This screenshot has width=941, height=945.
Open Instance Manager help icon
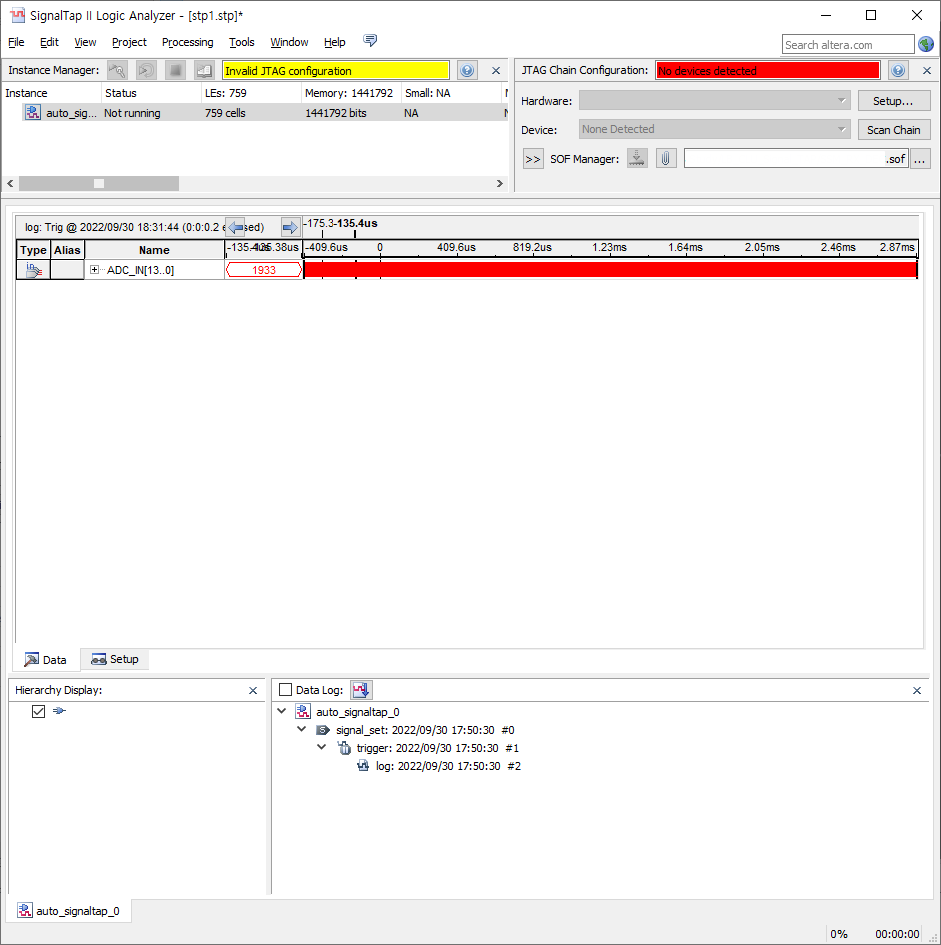[467, 71]
